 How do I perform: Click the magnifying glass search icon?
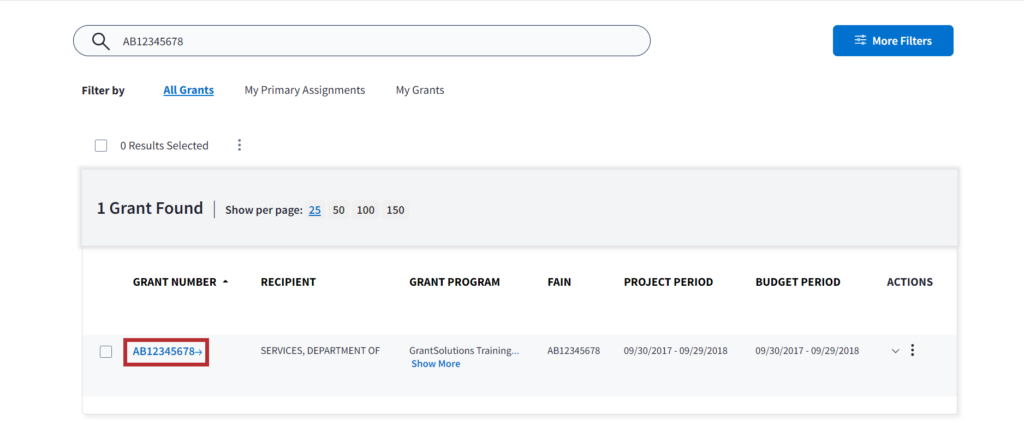pos(100,41)
